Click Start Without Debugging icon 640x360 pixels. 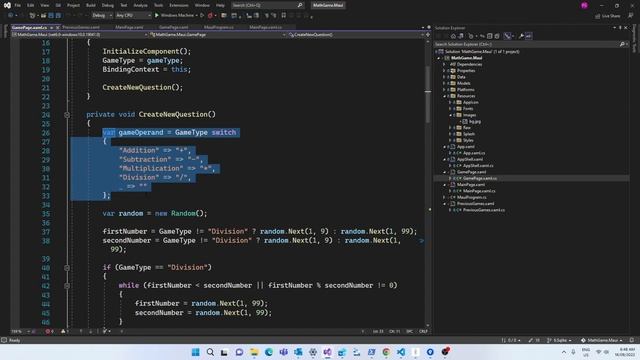[202, 16]
